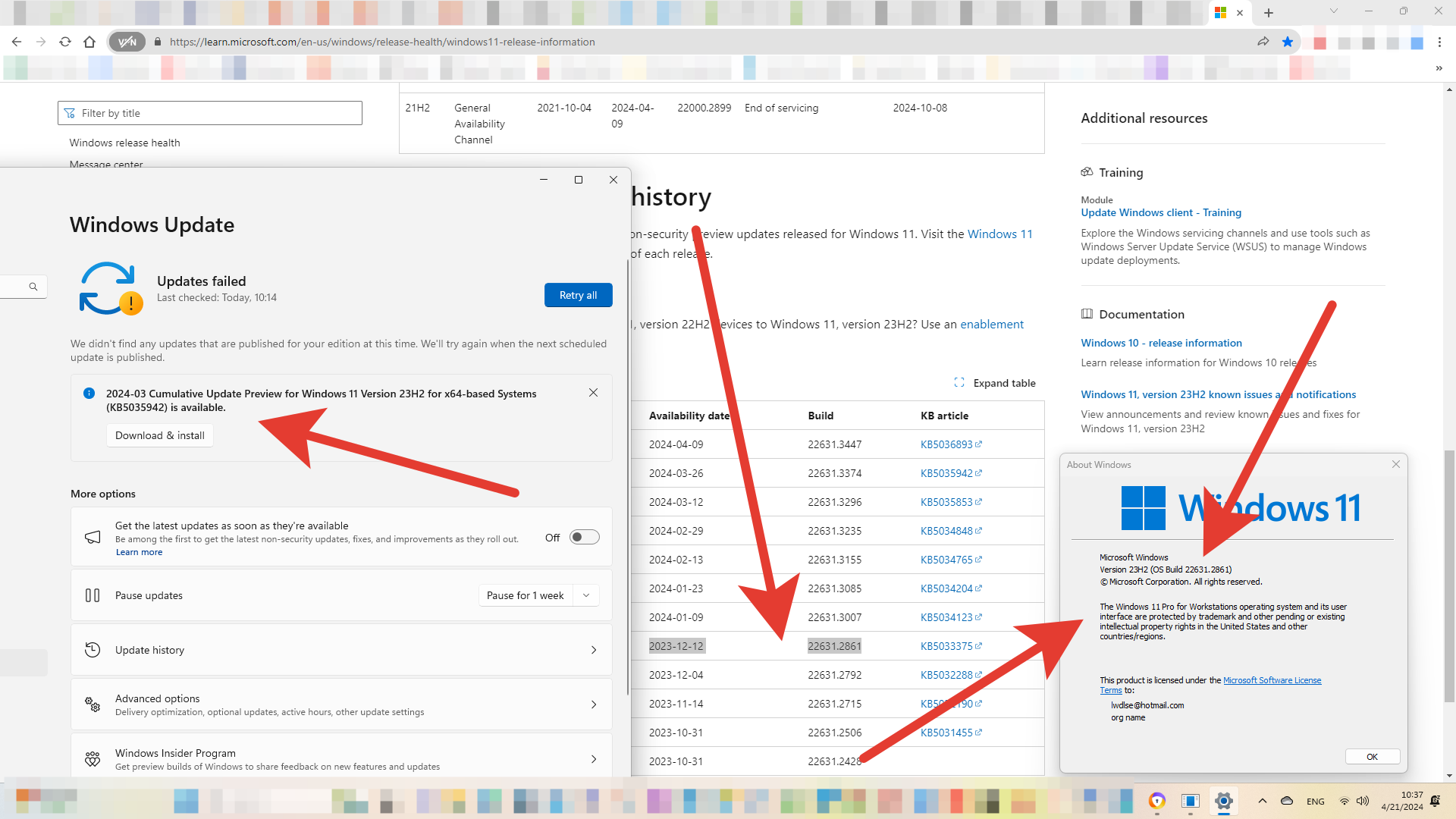
Task: Open the enablement link in page text
Action: pyautogui.click(x=992, y=324)
